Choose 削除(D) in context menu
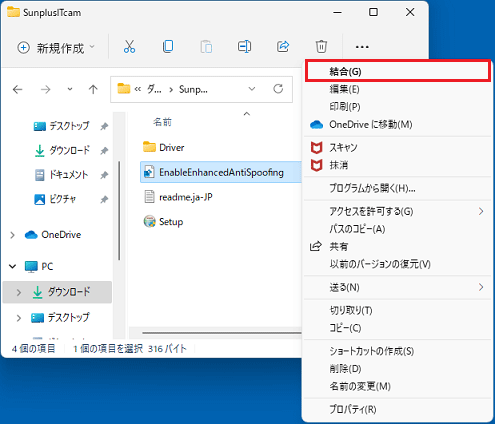 pyautogui.click(x=398, y=369)
